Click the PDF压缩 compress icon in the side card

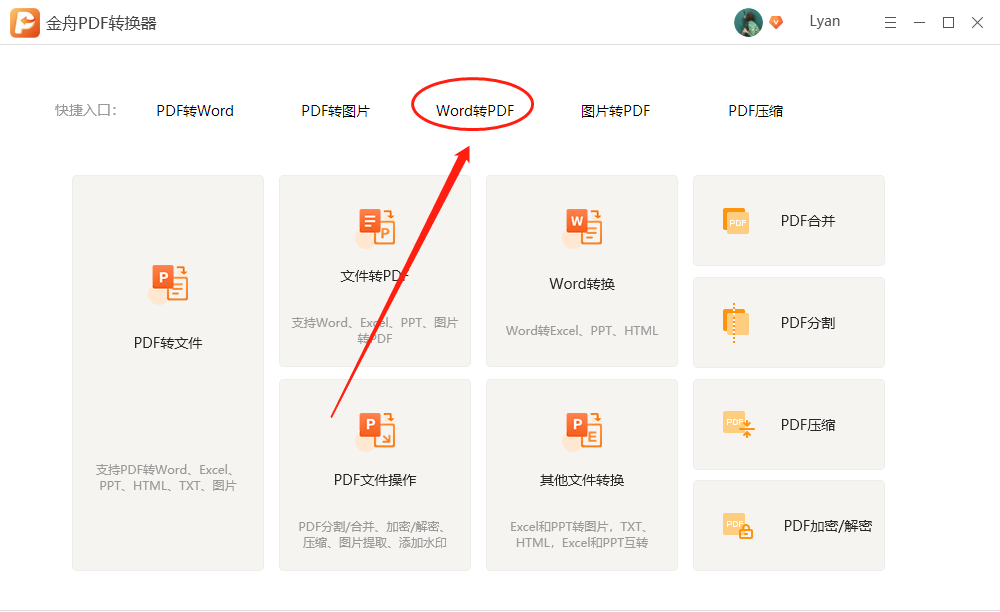pos(739,425)
